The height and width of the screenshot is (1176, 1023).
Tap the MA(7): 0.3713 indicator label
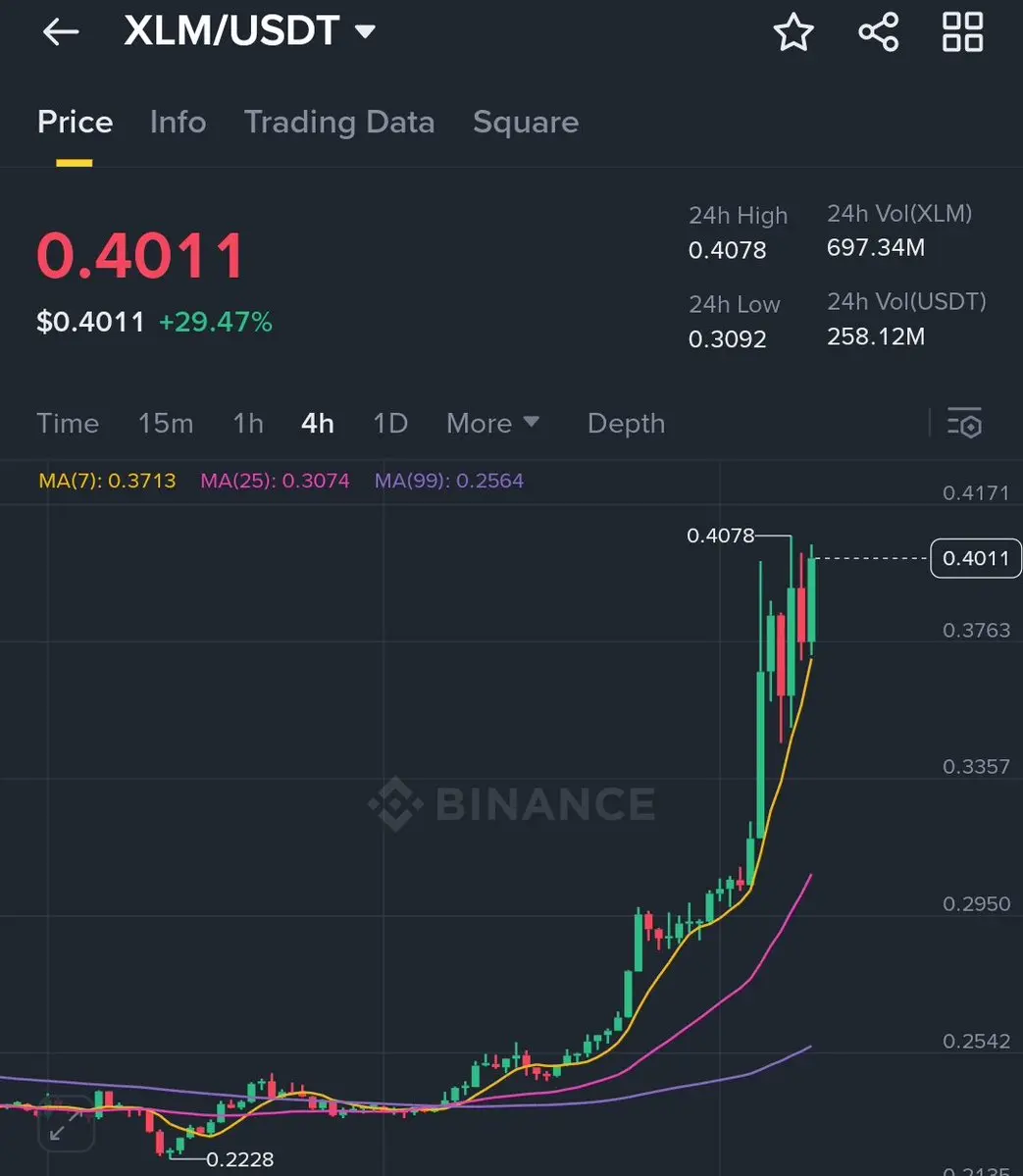(107, 480)
